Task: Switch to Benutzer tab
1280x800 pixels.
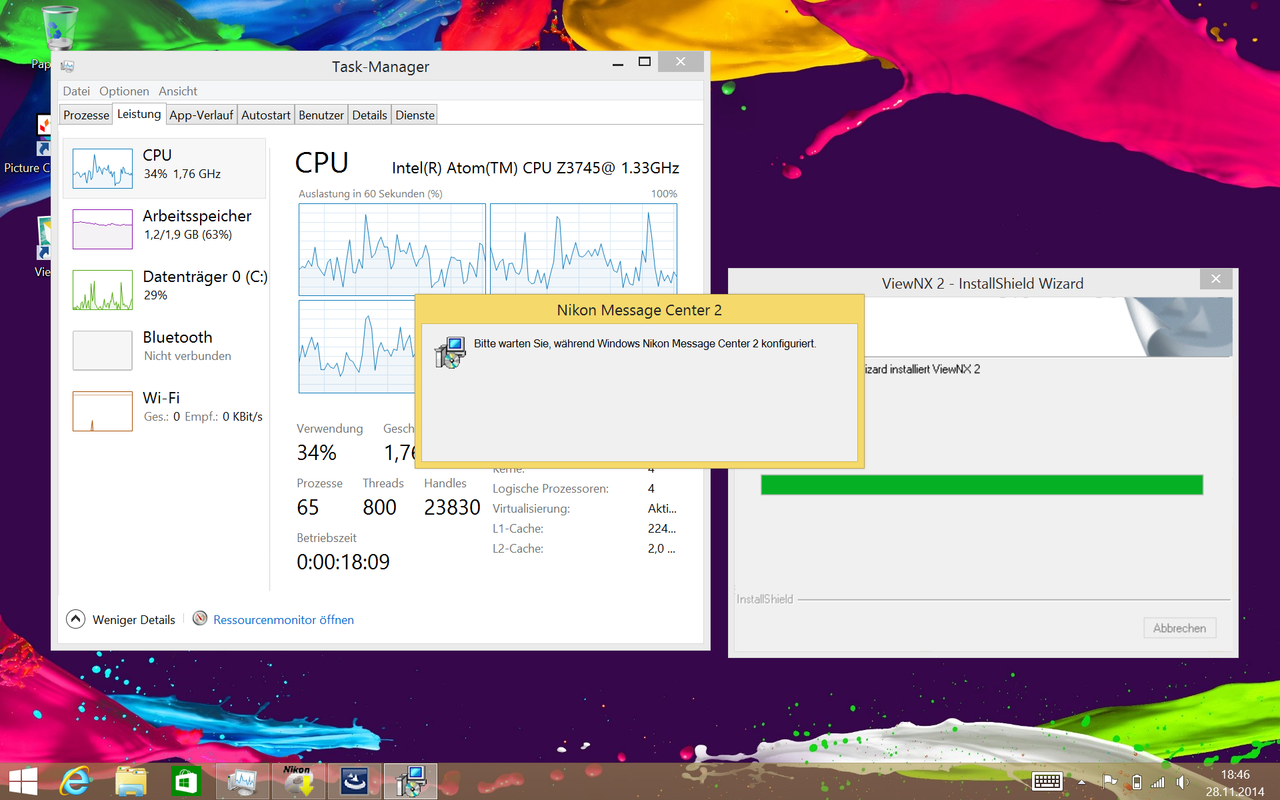Action: (321, 115)
